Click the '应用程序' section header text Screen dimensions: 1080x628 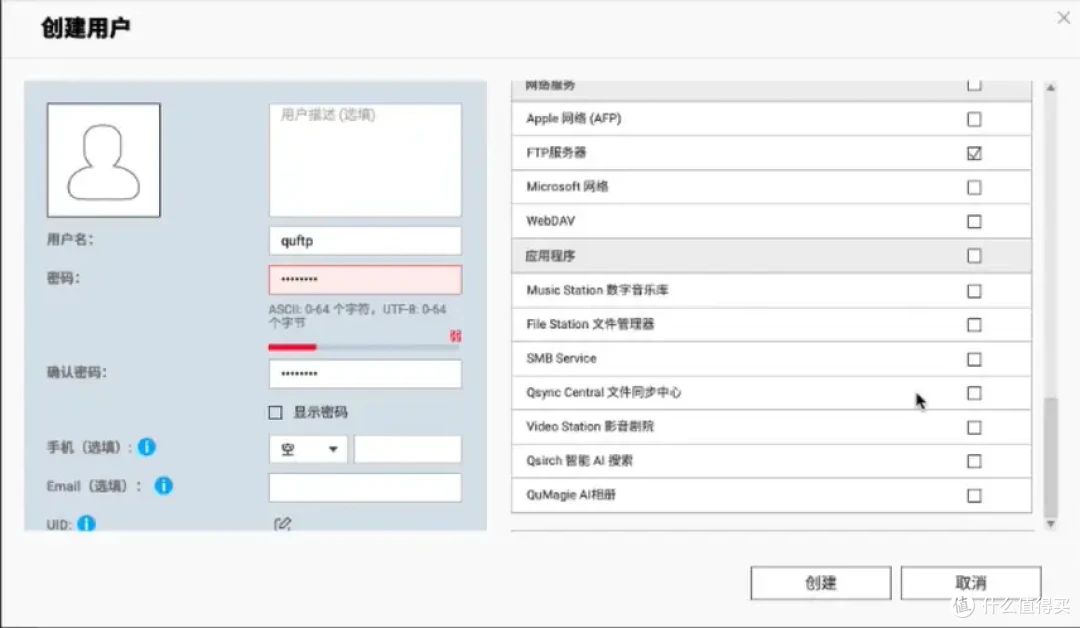(550, 256)
